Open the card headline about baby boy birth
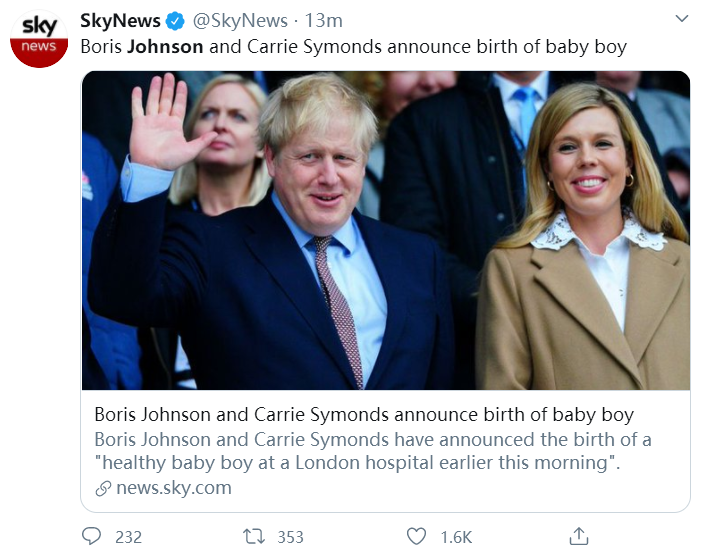 click(x=364, y=415)
